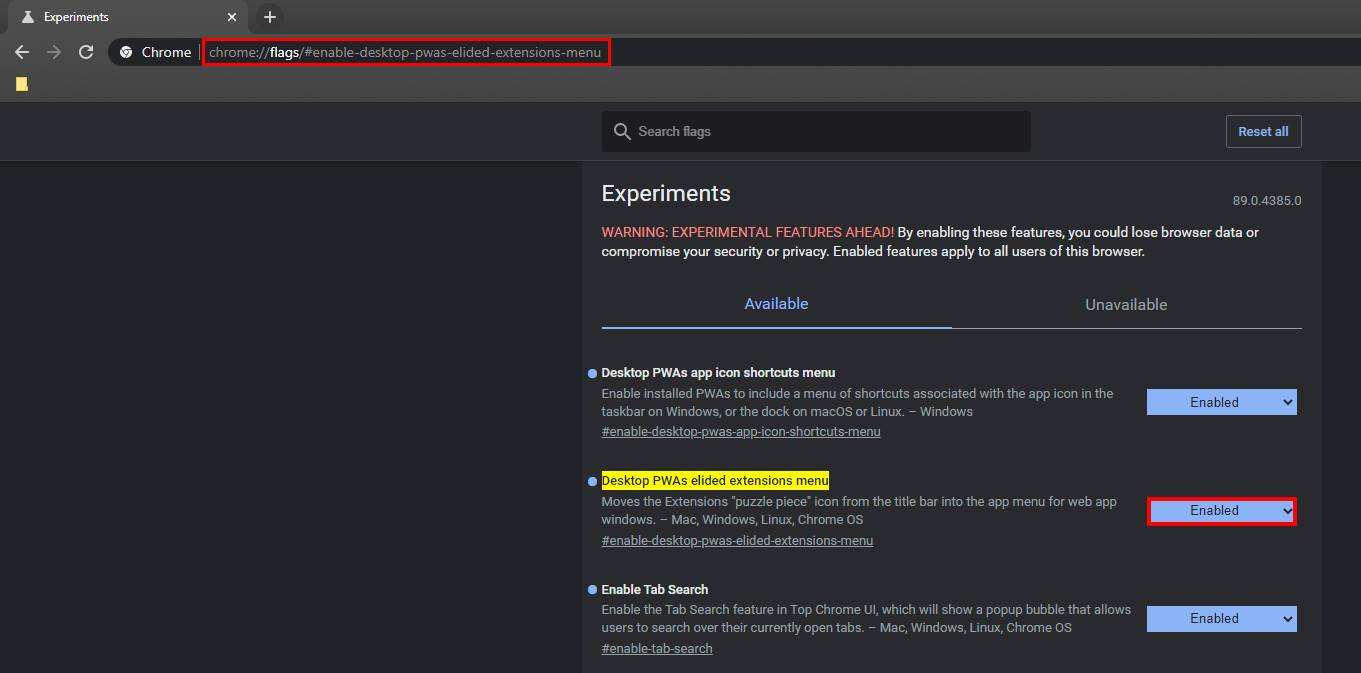
Task: Switch to the Available tab
Action: pos(776,304)
